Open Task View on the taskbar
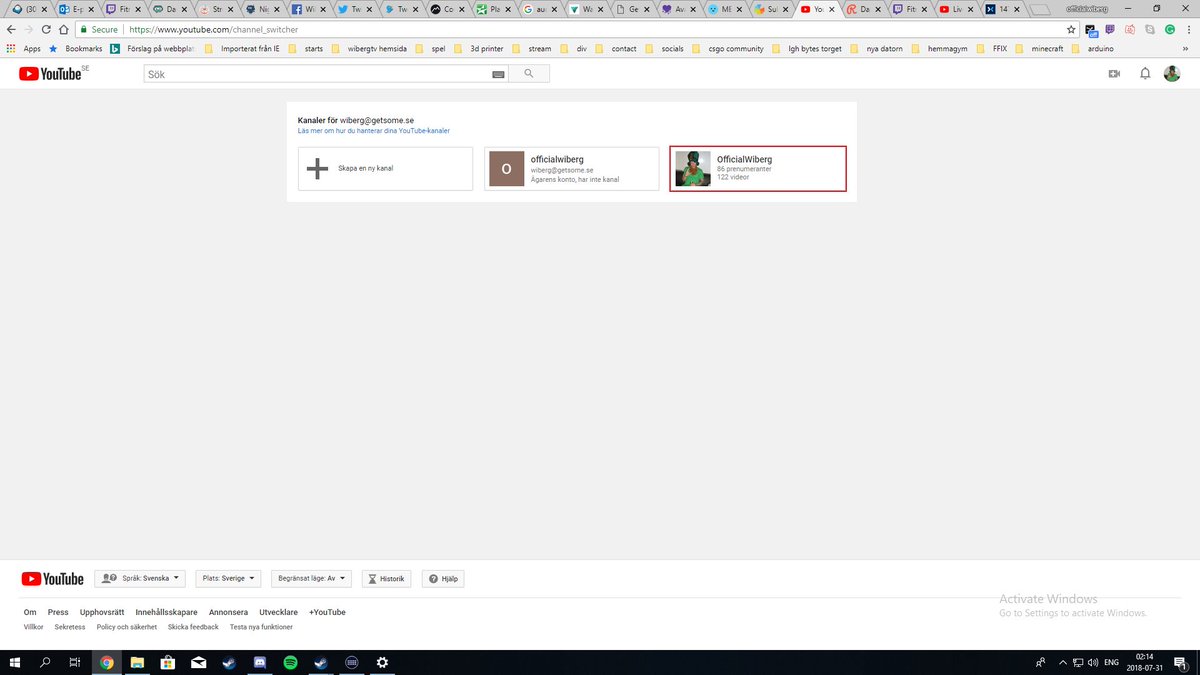Viewport: 1200px width, 675px height. (75, 662)
